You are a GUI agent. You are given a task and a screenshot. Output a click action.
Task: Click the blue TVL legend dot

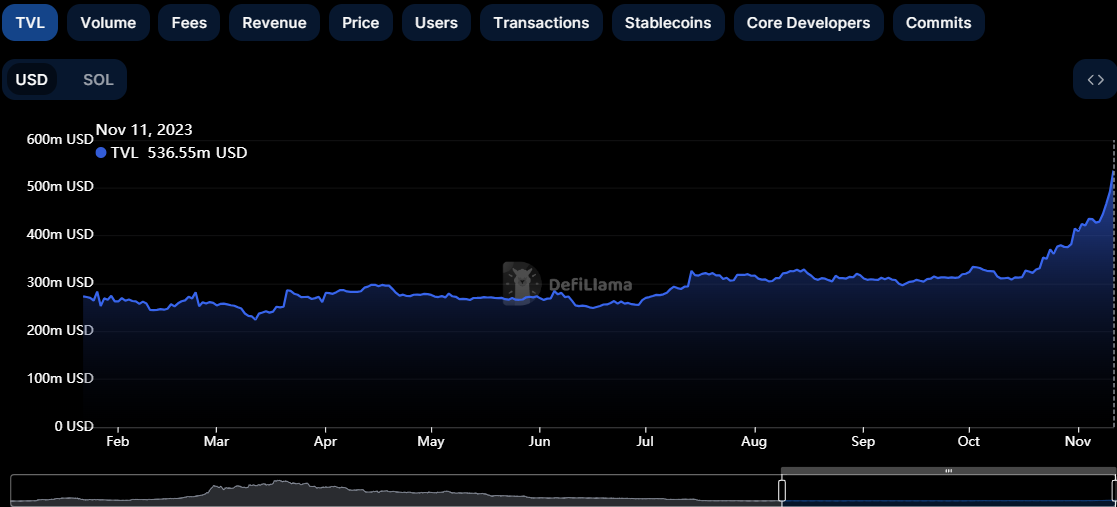[x=101, y=153]
